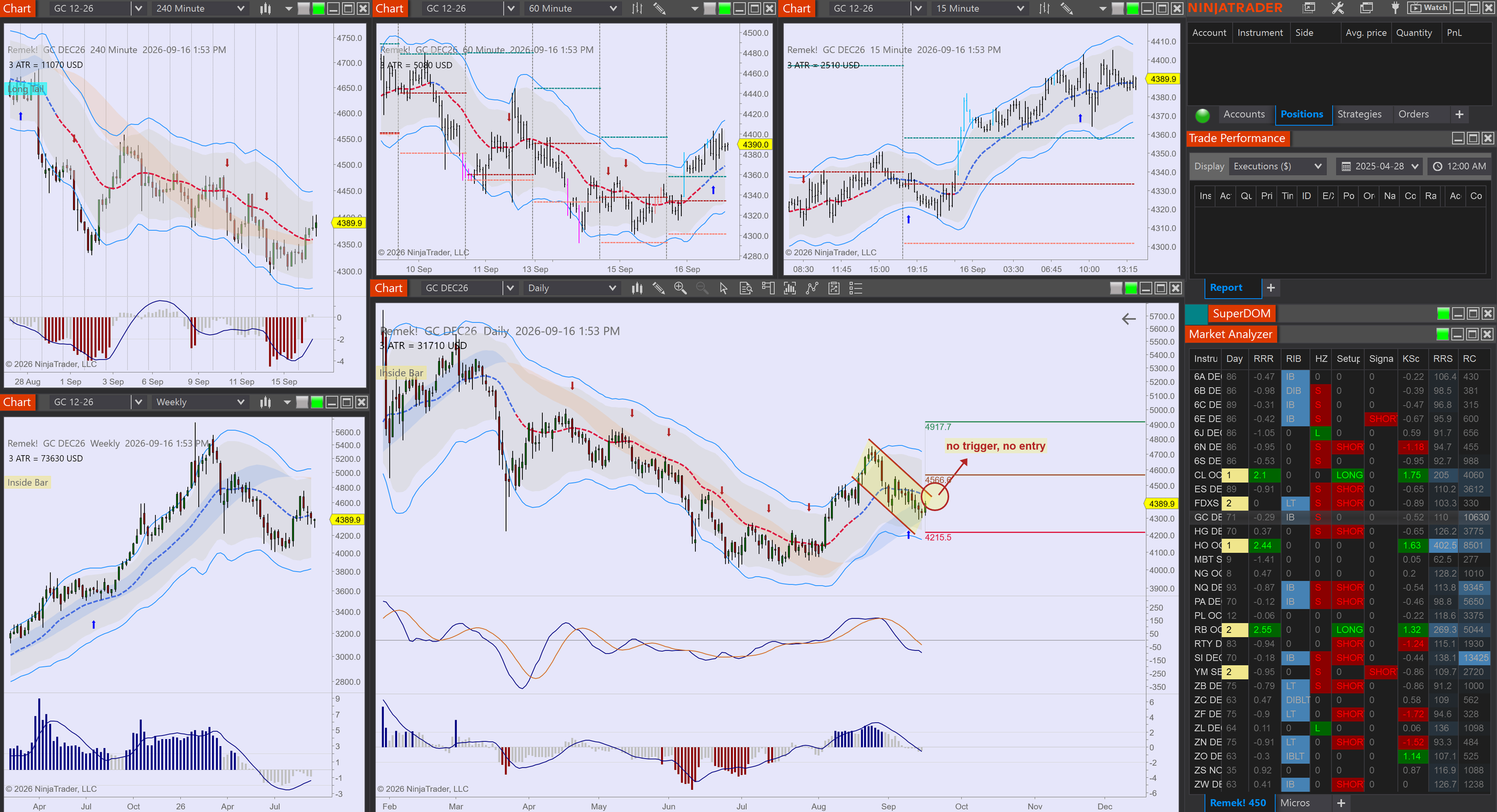Open the Data Box icon in Daily chart
The width and height of the screenshot is (1497, 812).
point(746,288)
